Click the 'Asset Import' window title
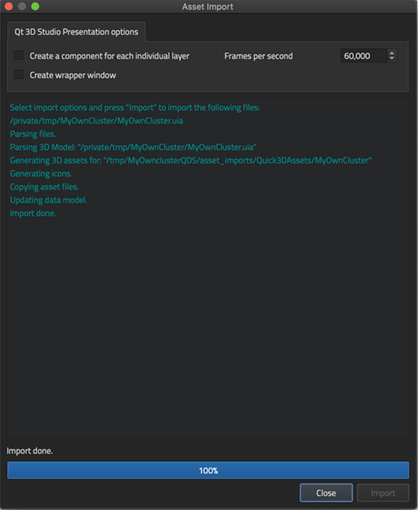The image size is (418, 510). [208, 7]
